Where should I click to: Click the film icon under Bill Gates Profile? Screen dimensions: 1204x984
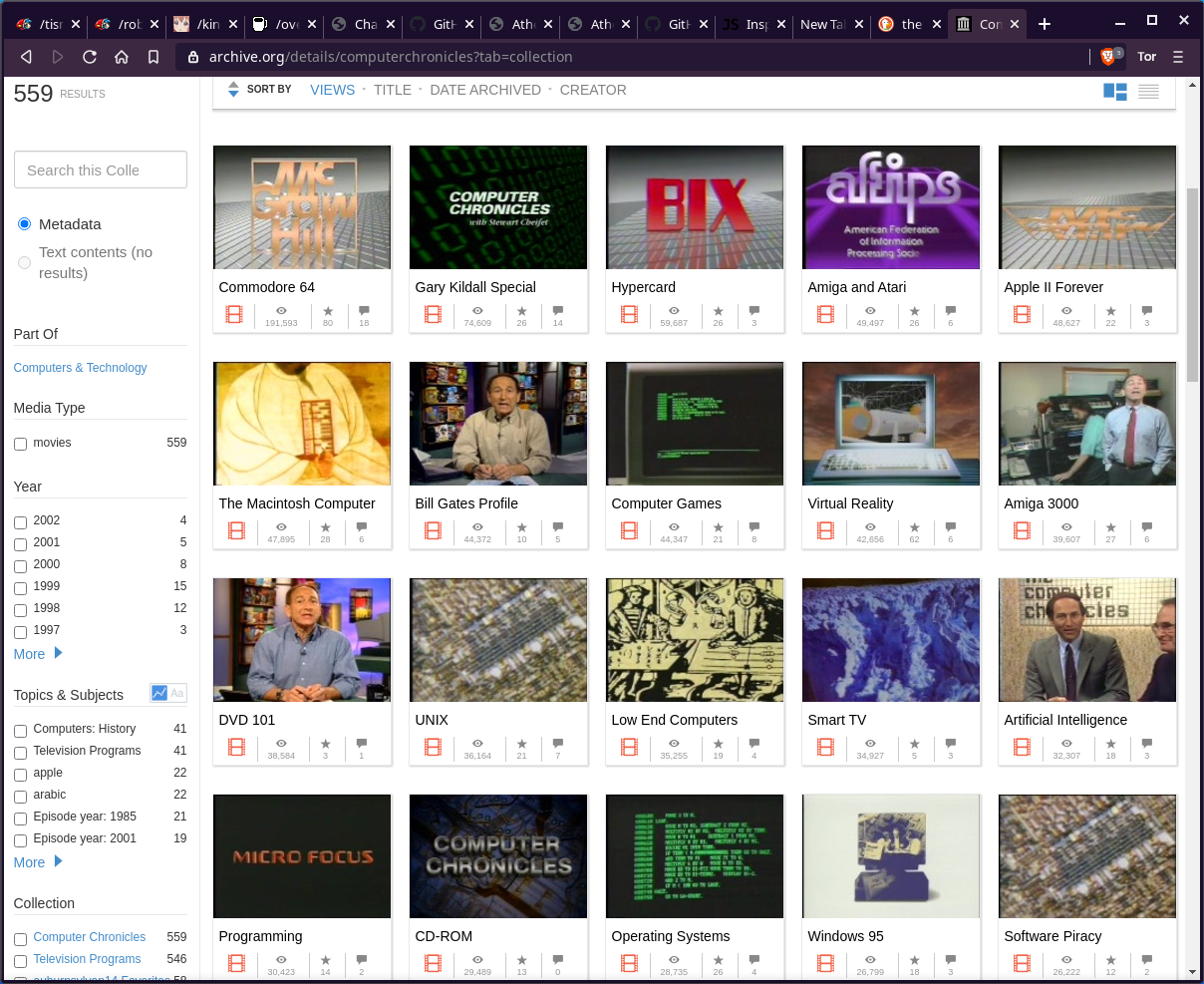[434, 531]
